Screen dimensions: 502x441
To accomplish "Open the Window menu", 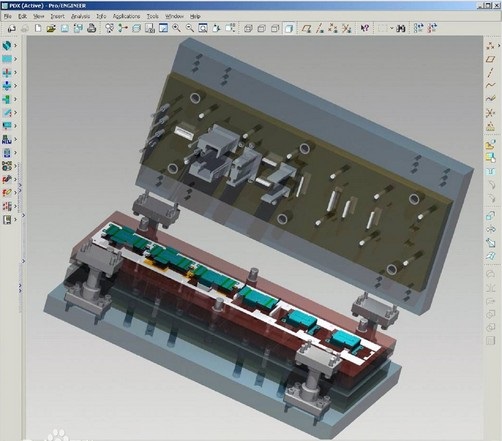I will [x=174, y=16].
